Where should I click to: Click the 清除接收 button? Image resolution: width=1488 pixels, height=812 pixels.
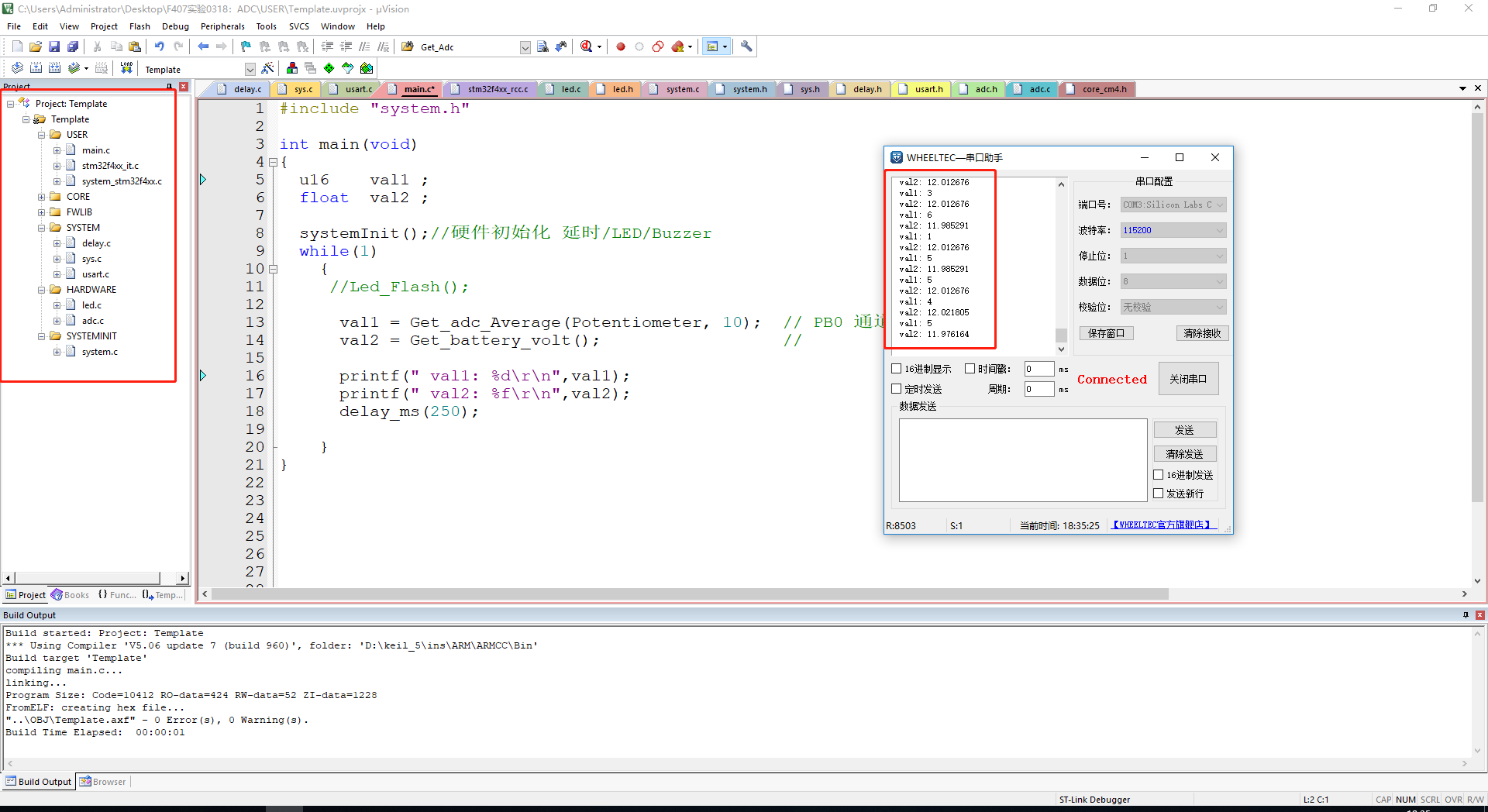click(1202, 333)
